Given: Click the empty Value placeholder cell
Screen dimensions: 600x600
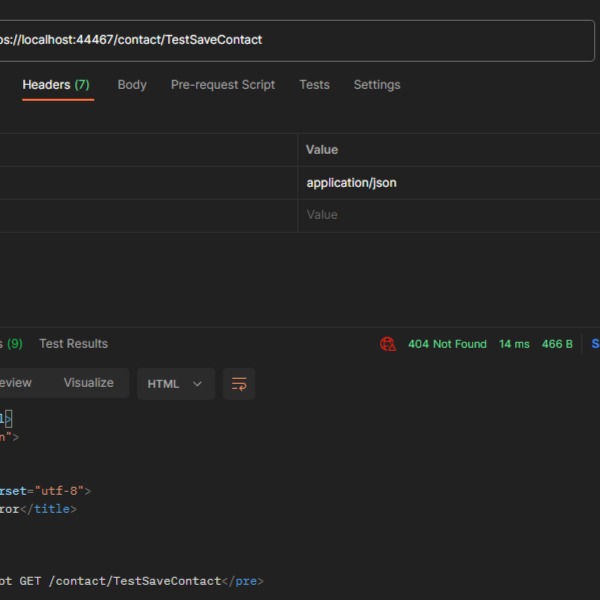Looking at the screenshot, I should click(322, 215).
